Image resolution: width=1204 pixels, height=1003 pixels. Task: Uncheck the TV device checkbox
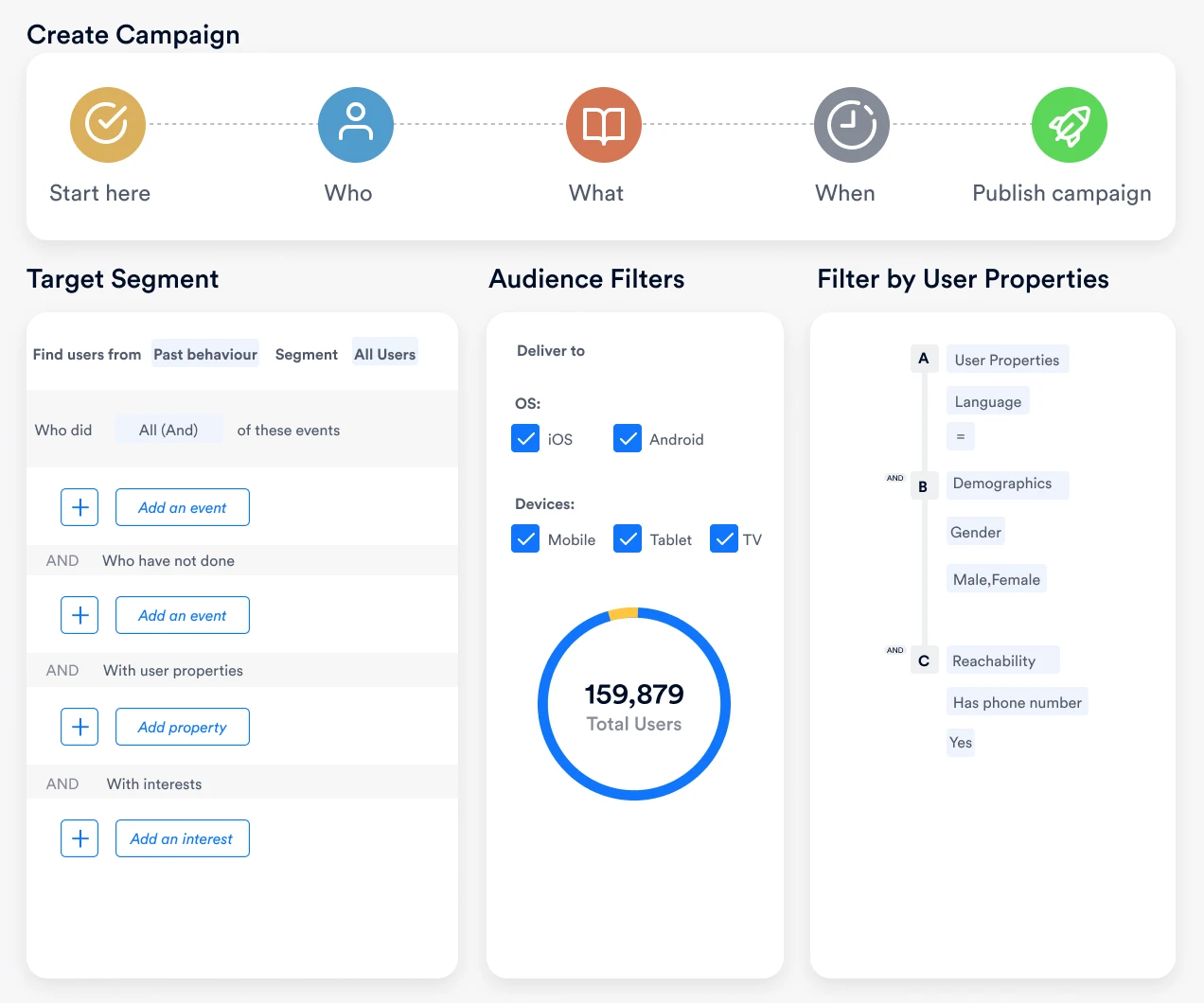pyautogui.click(x=724, y=538)
